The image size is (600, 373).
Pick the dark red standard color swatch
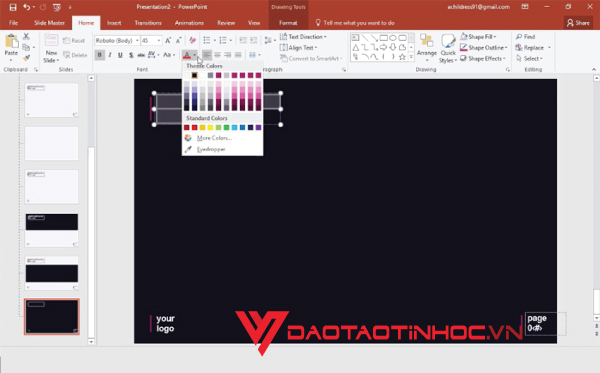[186, 127]
